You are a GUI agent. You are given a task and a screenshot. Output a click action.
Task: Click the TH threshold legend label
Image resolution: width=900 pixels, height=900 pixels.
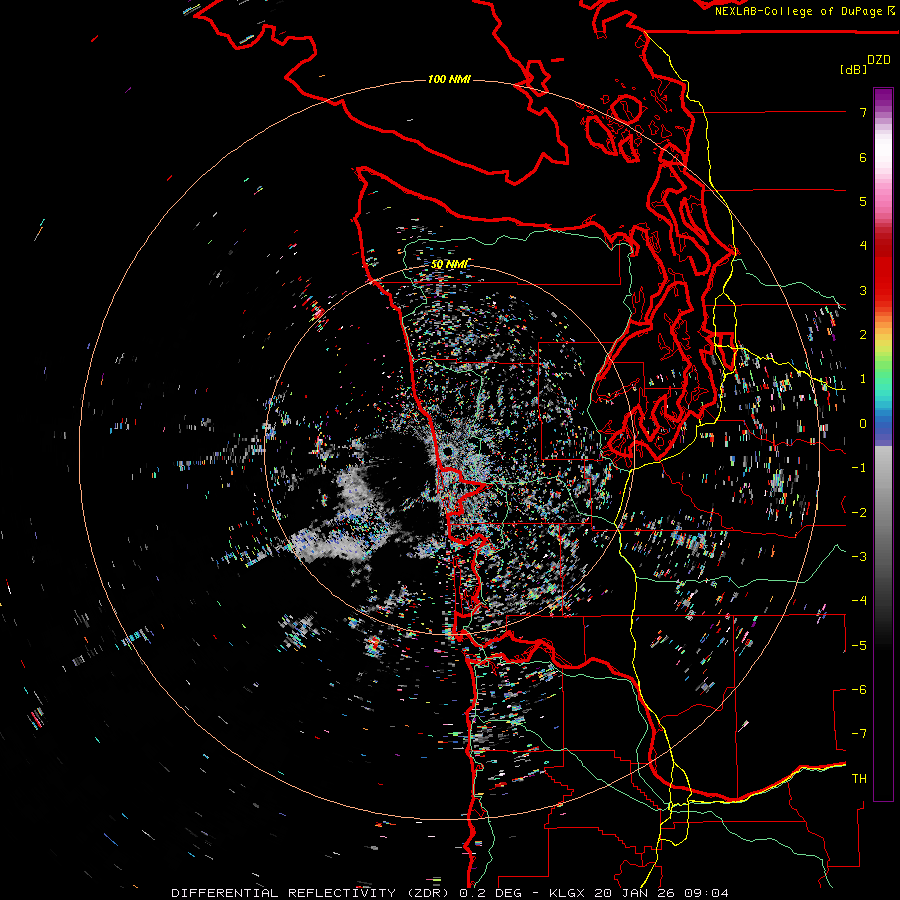point(859,778)
